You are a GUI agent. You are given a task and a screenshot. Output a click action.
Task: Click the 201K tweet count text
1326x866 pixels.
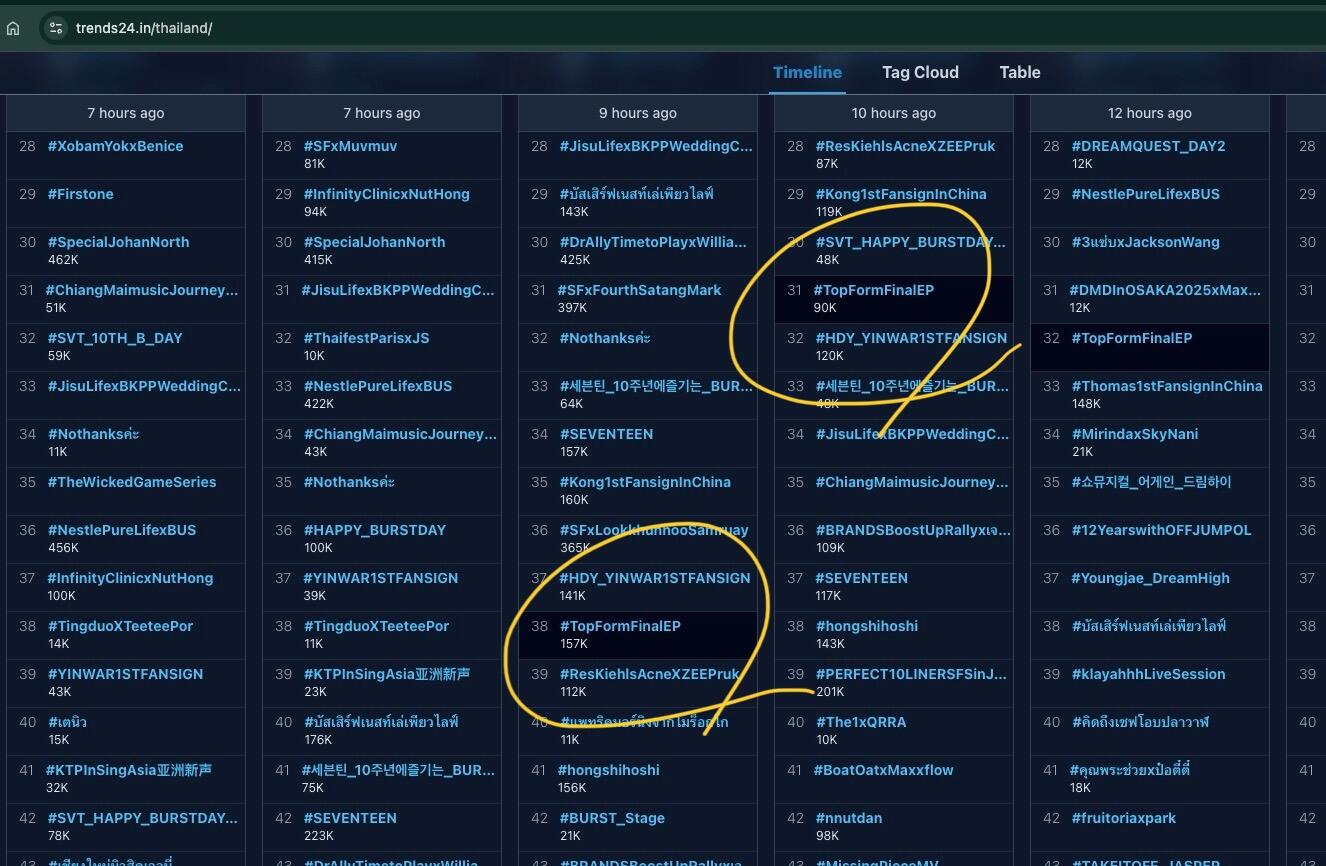coord(830,692)
